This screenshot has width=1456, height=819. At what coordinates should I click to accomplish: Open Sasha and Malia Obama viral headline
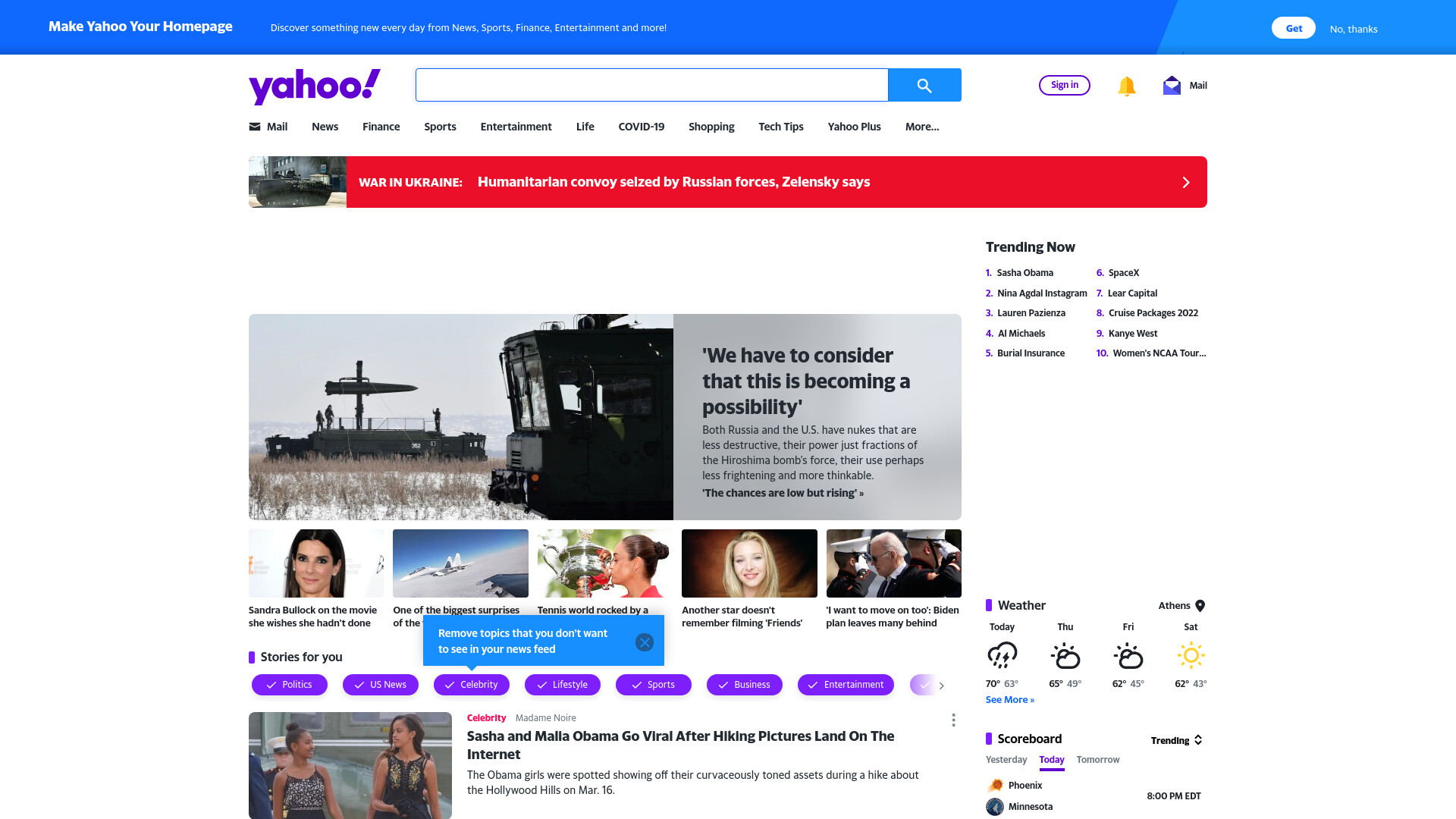click(x=680, y=745)
